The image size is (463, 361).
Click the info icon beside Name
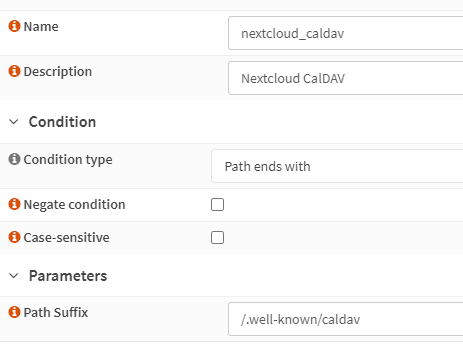click(x=14, y=26)
